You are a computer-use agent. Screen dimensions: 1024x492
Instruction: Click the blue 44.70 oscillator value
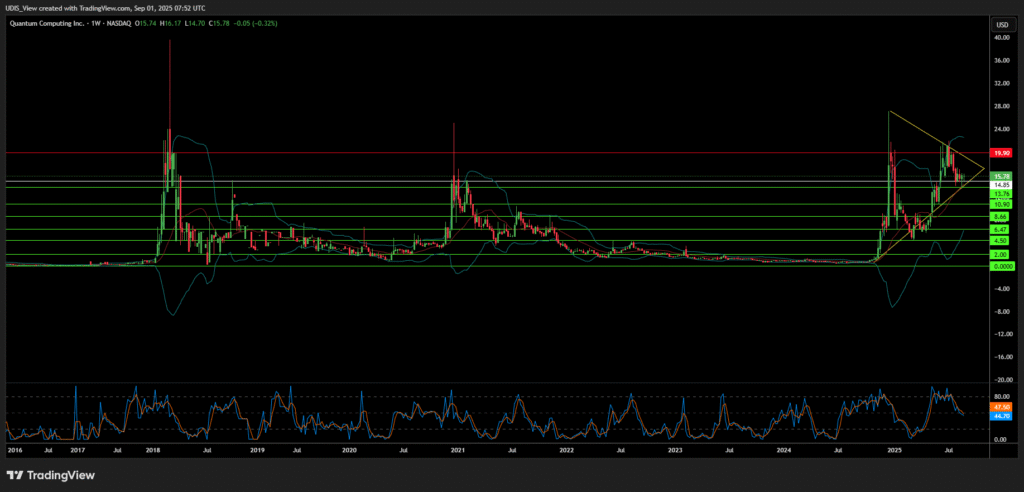999,415
